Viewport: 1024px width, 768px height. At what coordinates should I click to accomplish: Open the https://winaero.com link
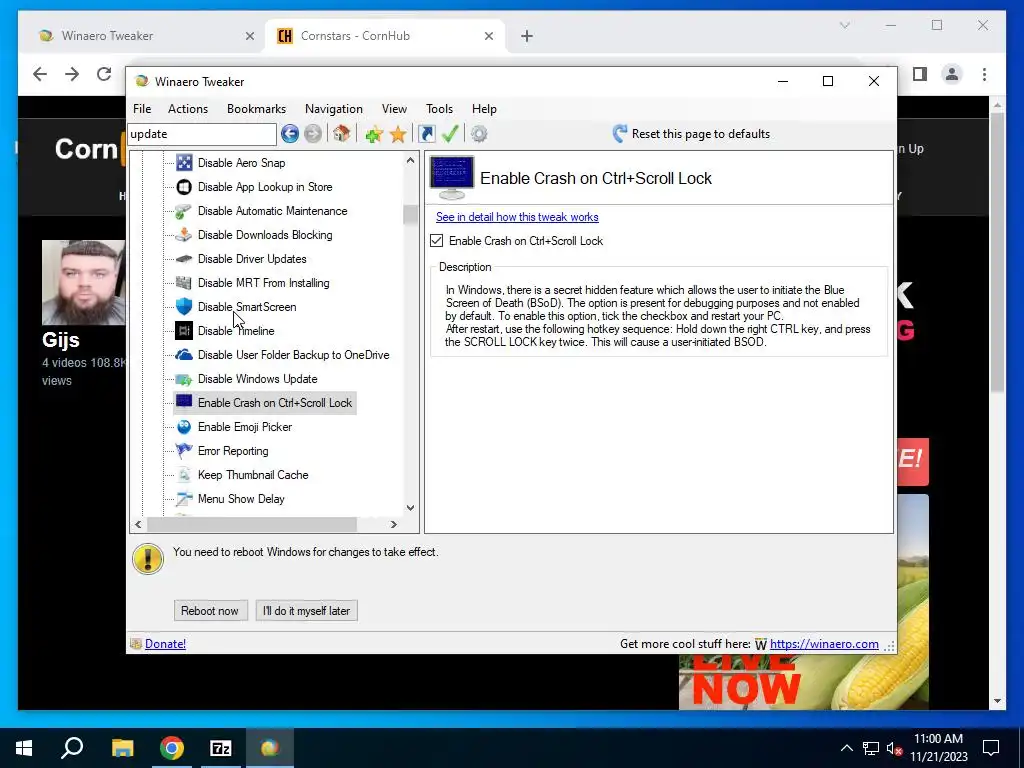pyautogui.click(x=824, y=644)
